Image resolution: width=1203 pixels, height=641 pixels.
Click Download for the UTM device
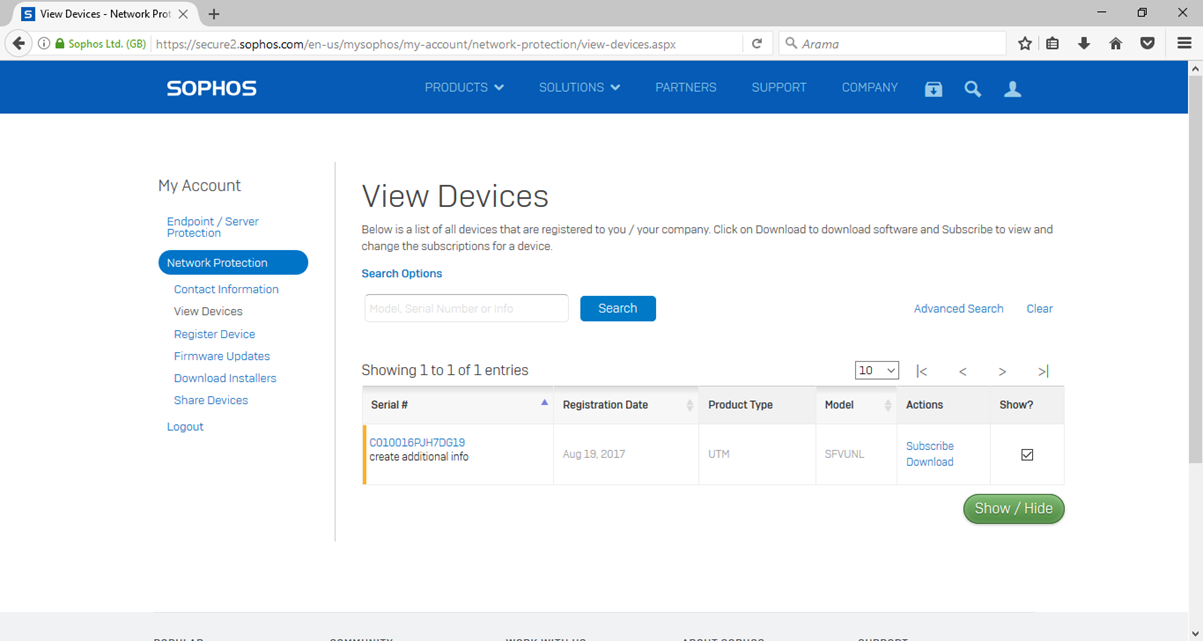[930, 462]
